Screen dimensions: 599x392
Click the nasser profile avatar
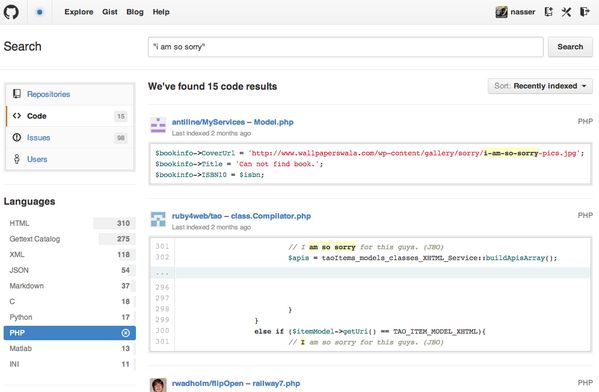point(501,12)
